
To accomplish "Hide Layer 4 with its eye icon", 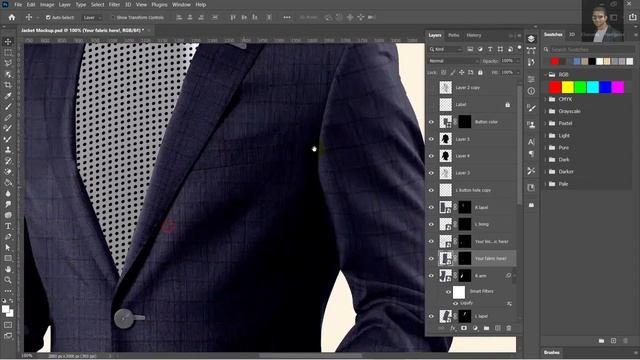I will coord(431,156).
